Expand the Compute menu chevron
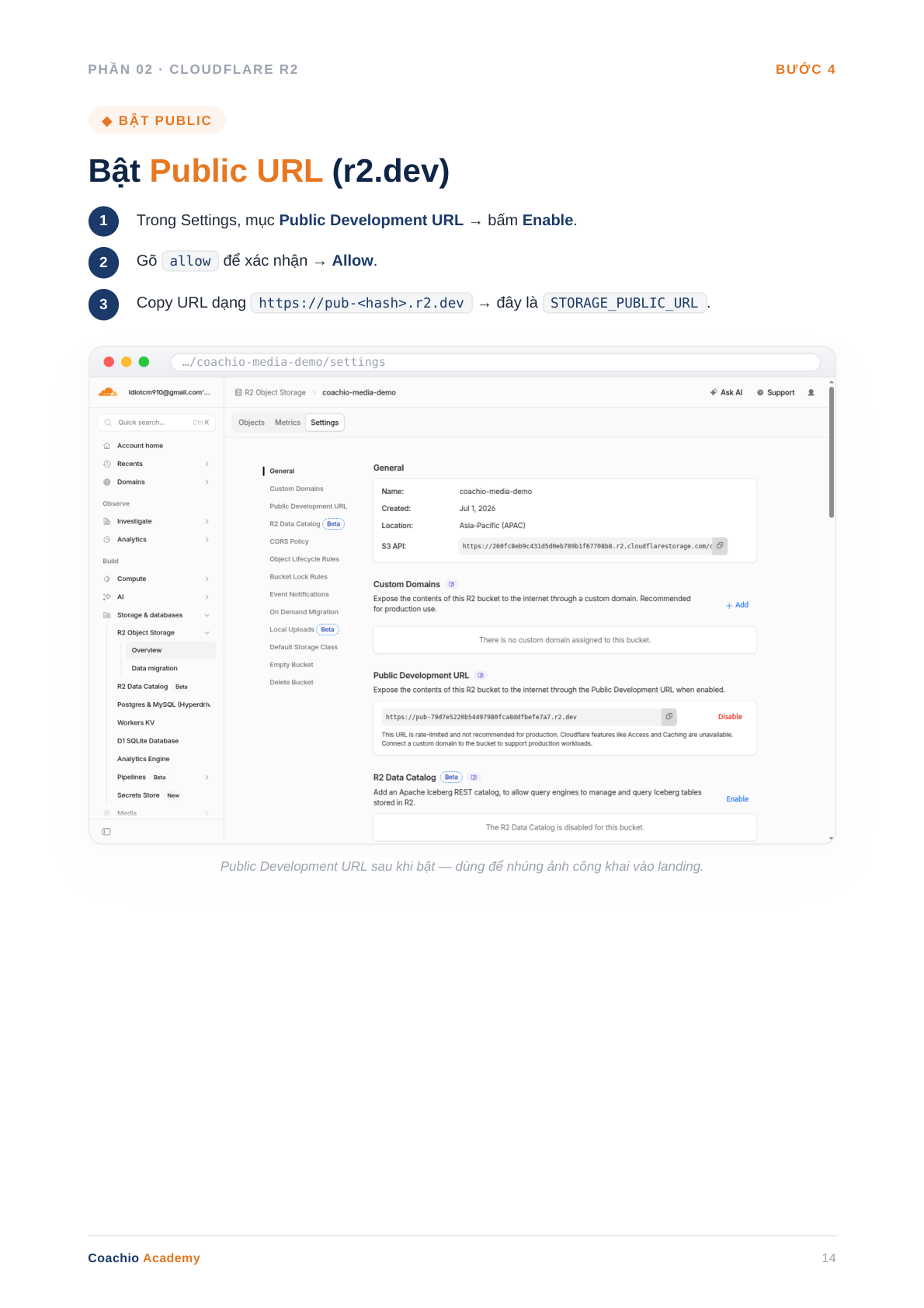The image size is (924, 1308). tap(207, 579)
